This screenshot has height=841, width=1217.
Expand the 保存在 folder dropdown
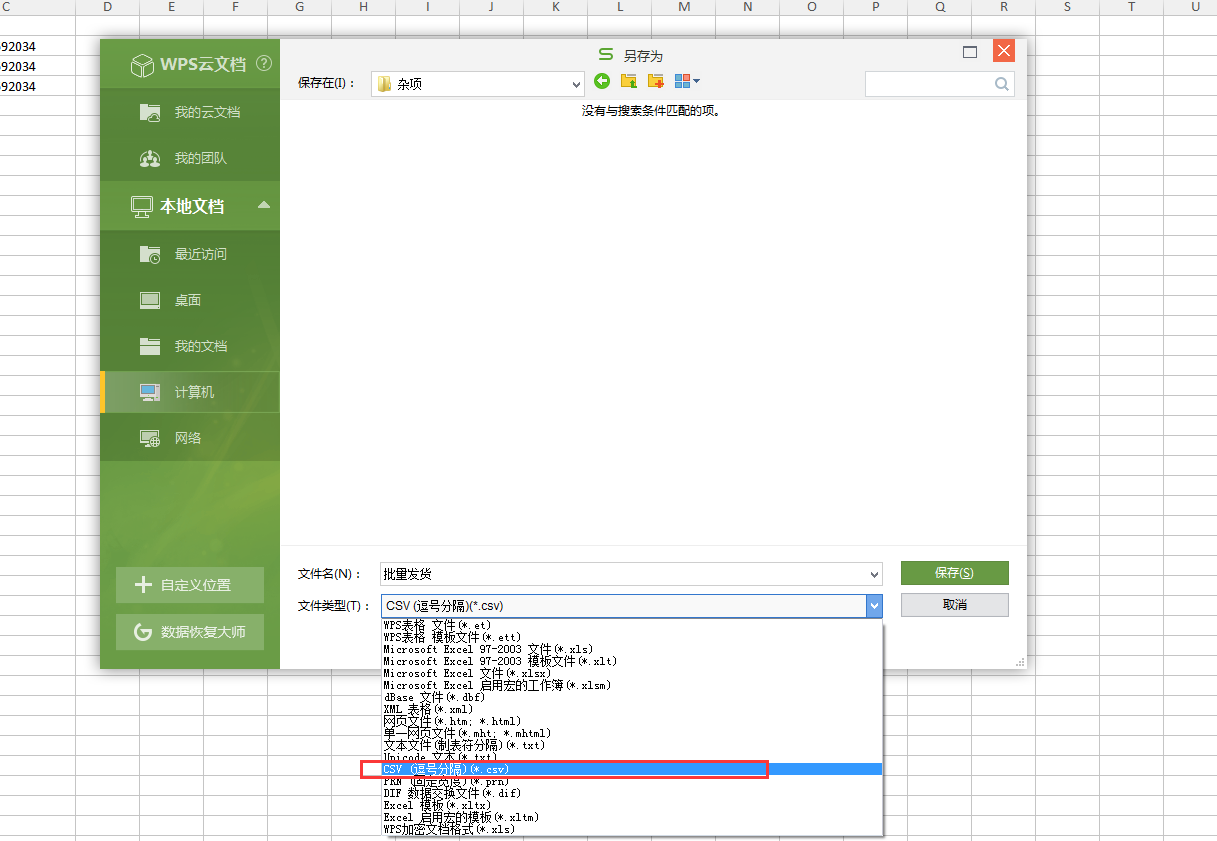click(575, 84)
